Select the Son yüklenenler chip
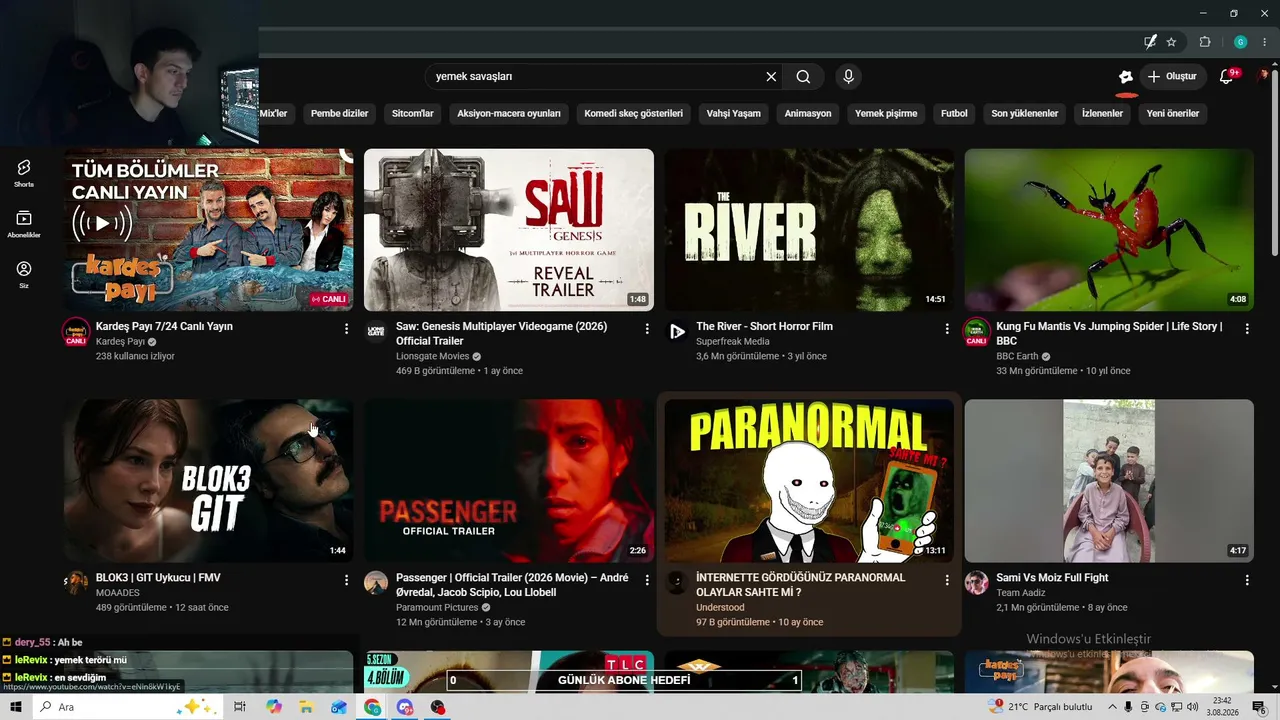Viewport: 1280px width, 720px height. [1025, 114]
